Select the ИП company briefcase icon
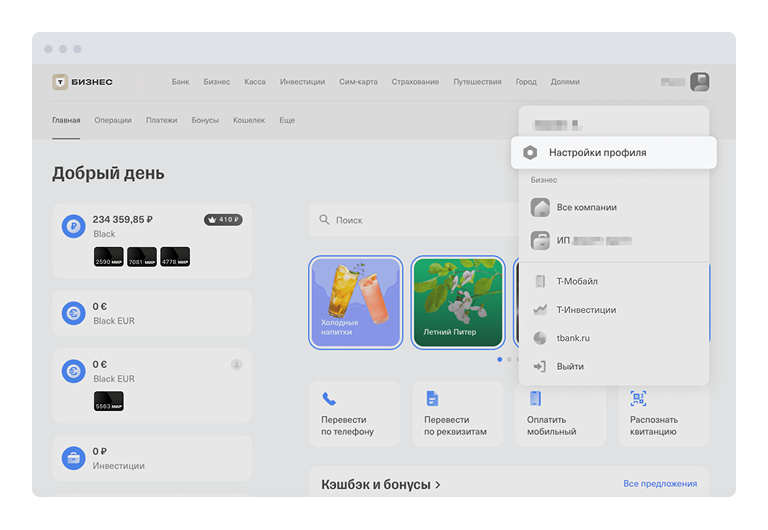The image size is (768, 530). pos(540,241)
